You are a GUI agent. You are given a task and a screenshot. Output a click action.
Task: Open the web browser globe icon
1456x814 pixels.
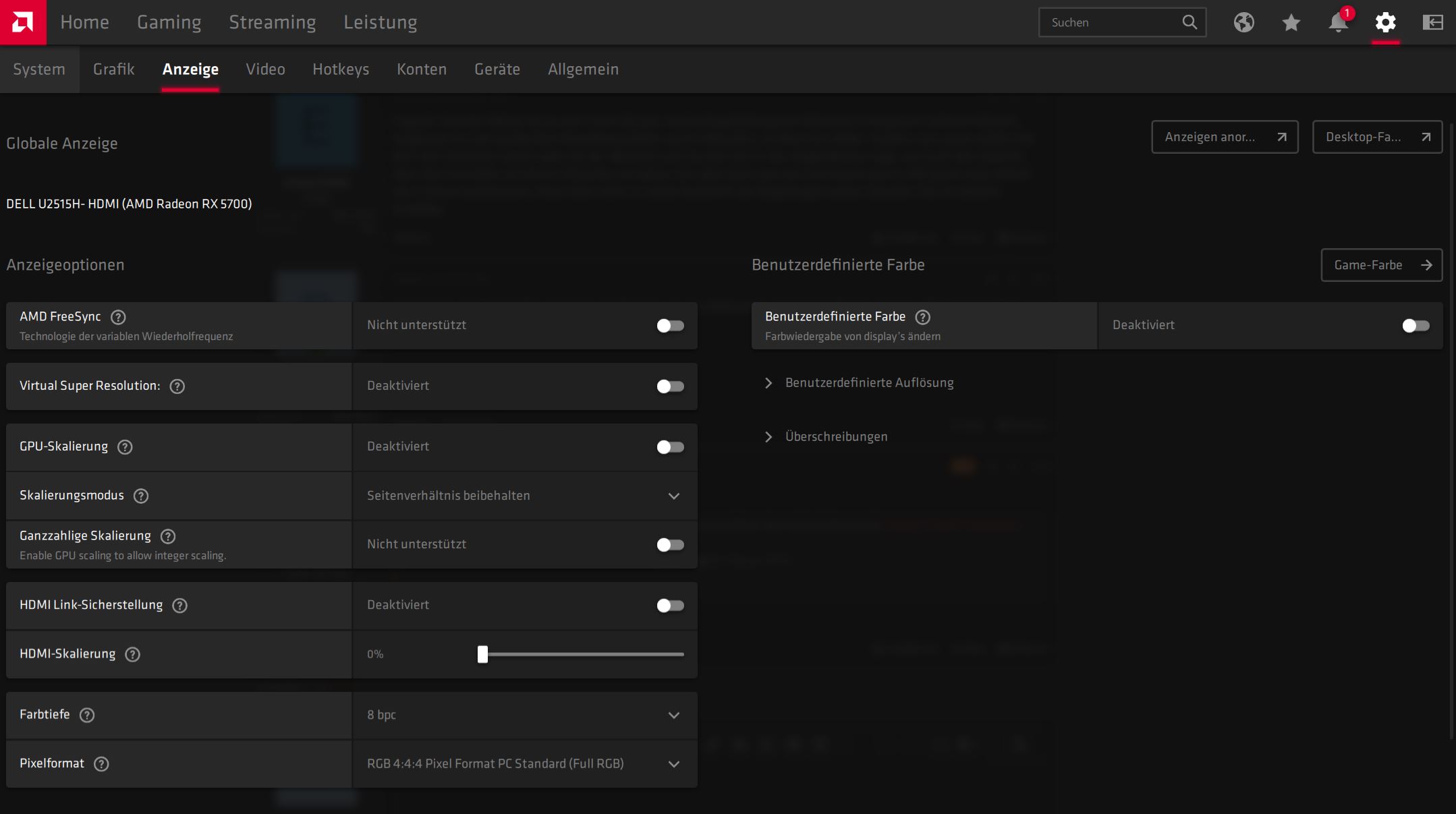coord(1243,22)
